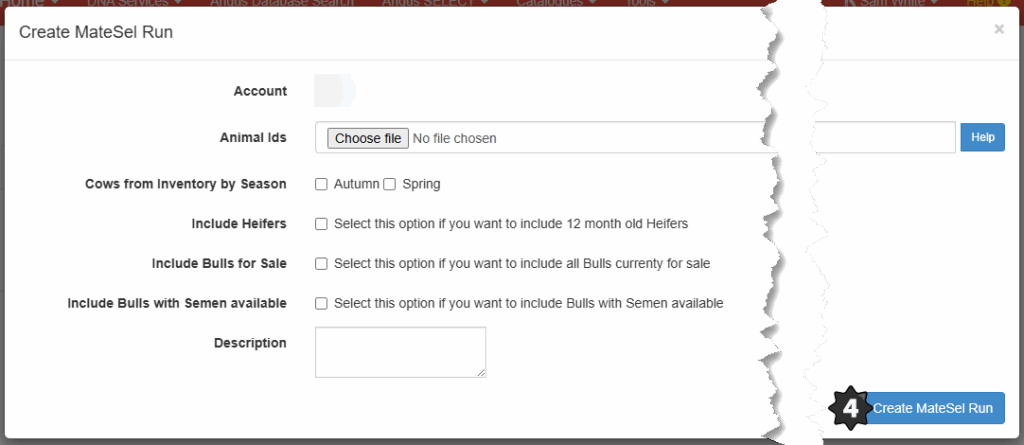
Task: Tick the Spring season checkbox
Action: pyautogui.click(x=390, y=184)
